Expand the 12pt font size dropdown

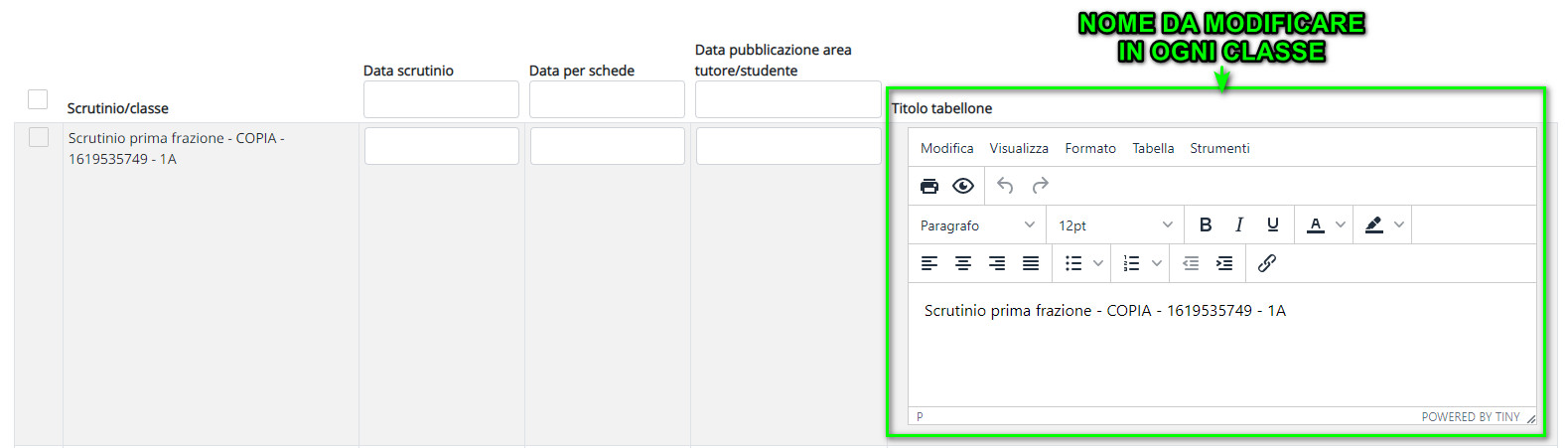coord(1115,225)
